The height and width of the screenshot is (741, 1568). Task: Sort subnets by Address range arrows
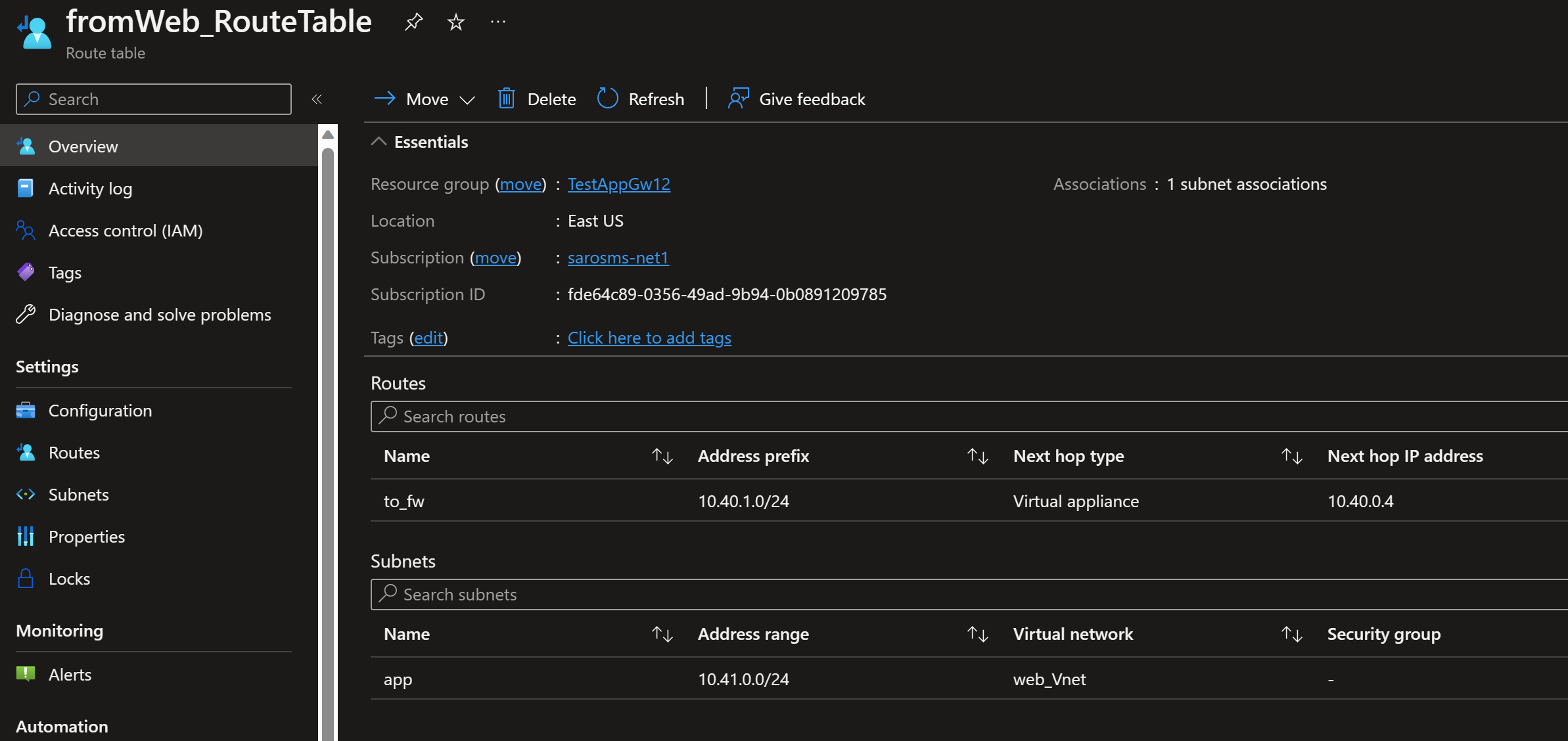pos(977,634)
